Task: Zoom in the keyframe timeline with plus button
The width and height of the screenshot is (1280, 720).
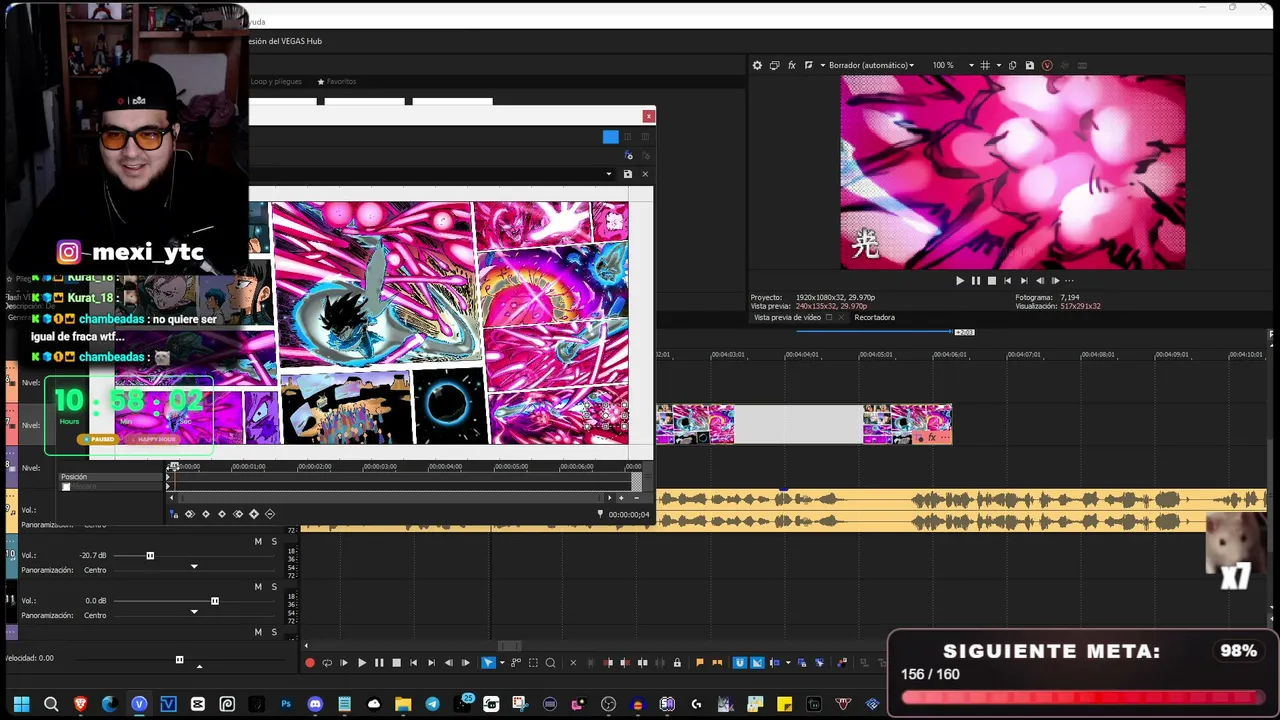Action: 621,498
